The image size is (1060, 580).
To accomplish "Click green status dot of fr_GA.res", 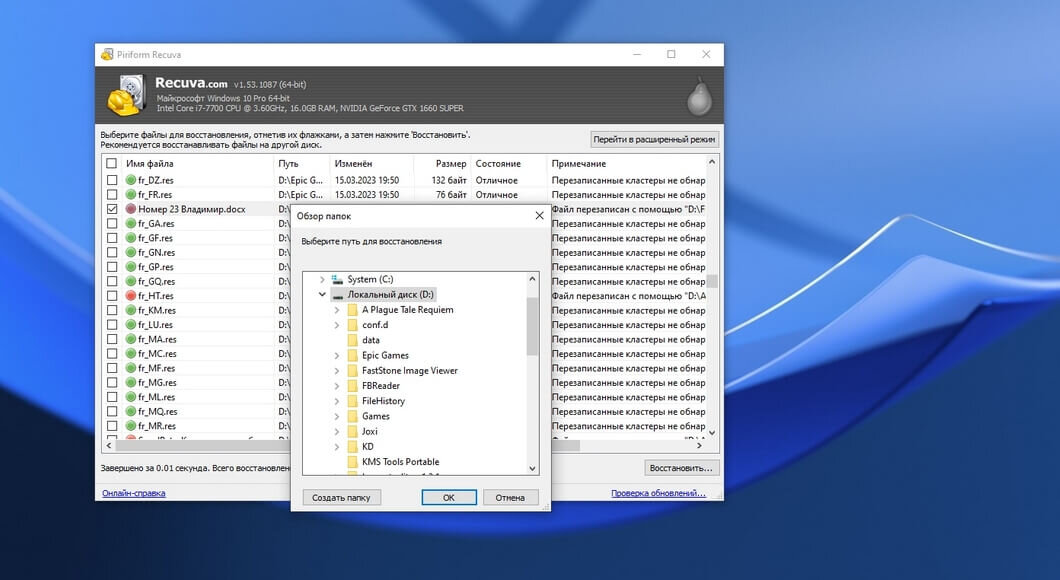I will tap(131, 224).
